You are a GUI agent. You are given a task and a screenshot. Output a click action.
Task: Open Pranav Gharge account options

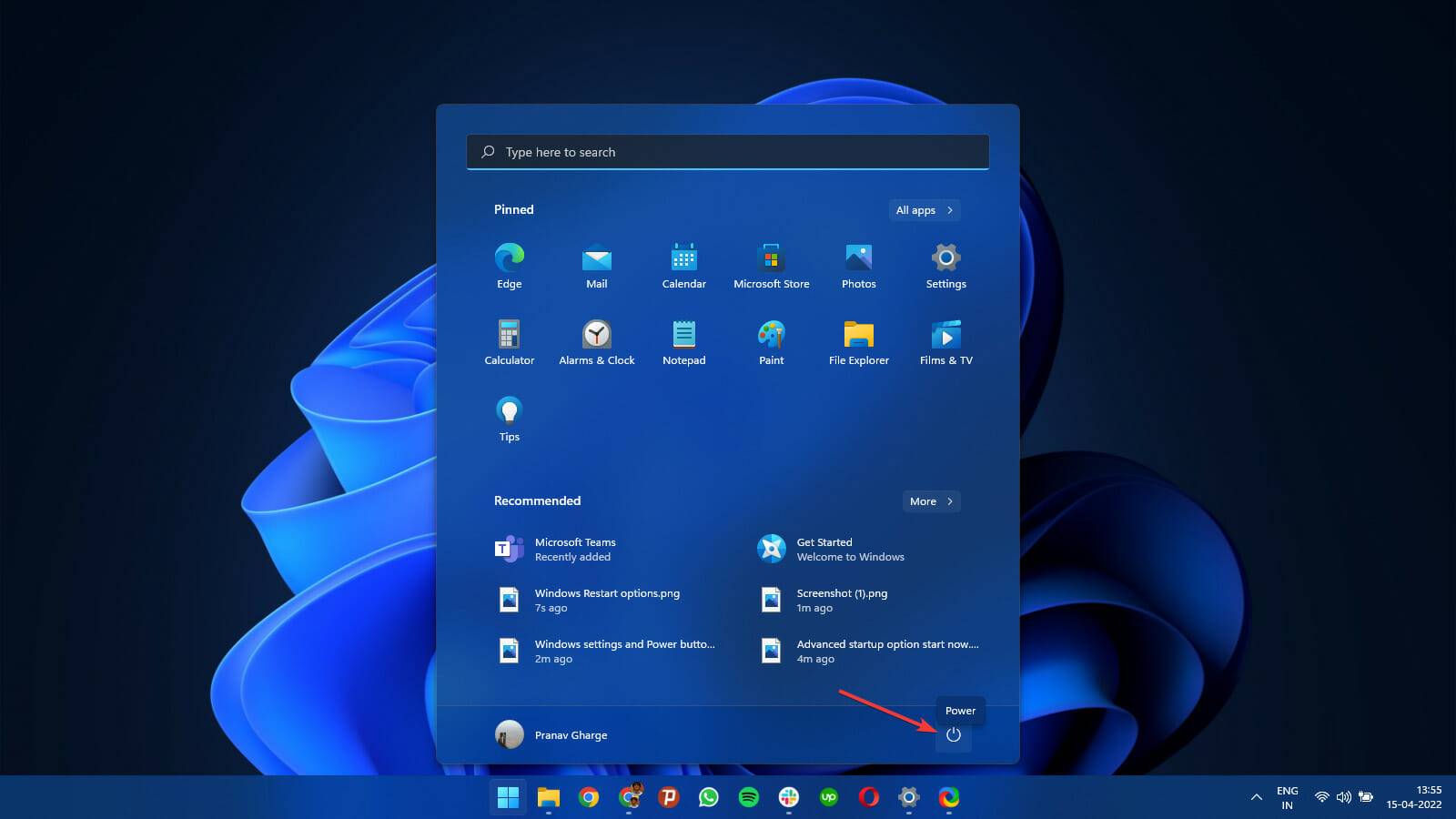551,734
